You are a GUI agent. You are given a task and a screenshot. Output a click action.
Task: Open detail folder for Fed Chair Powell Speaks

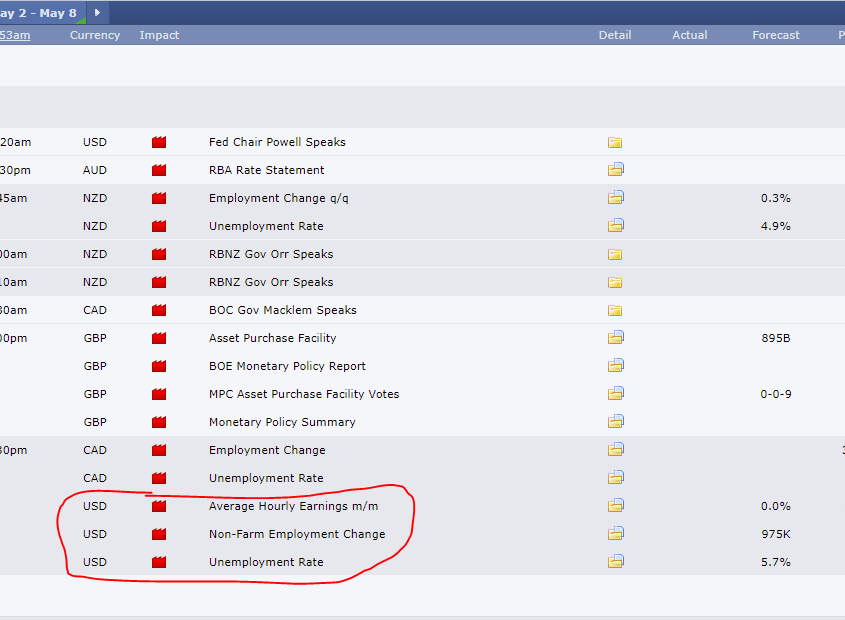pyautogui.click(x=615, y=142)
